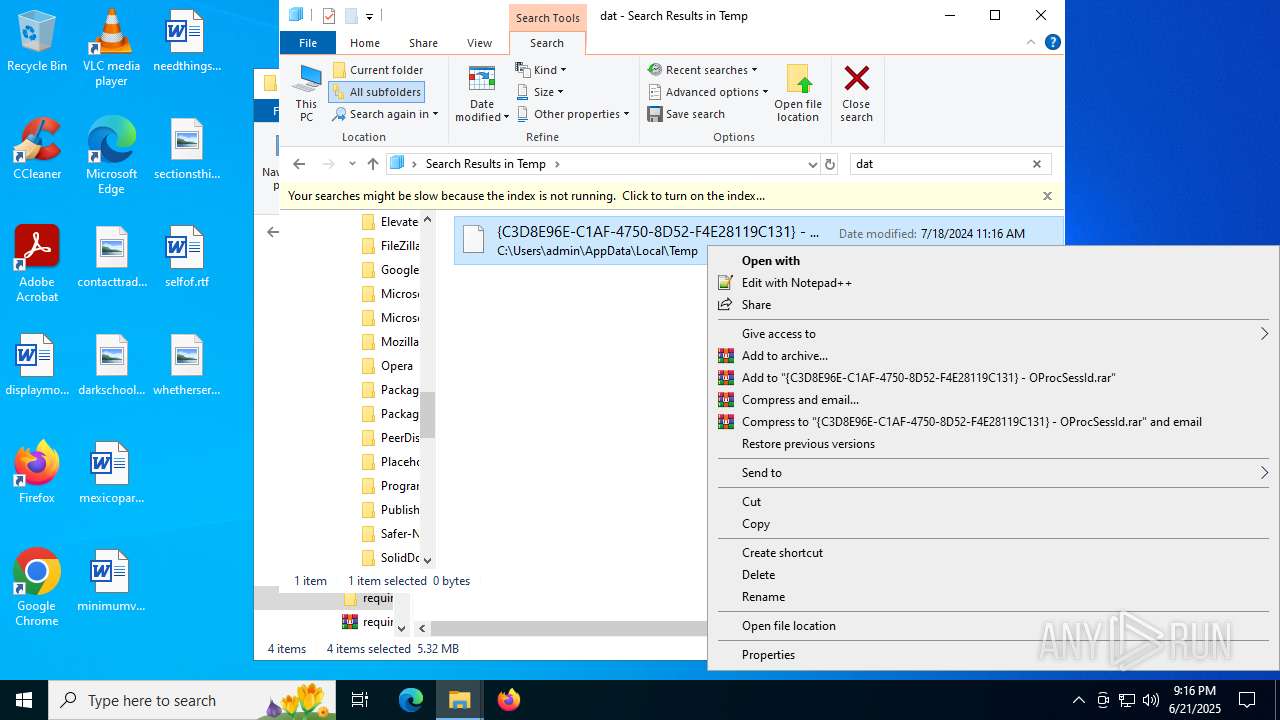The image size is (1280, 720).
Task: Open the Recycle Bin desktop icon
Action: [x=37, y=41]
